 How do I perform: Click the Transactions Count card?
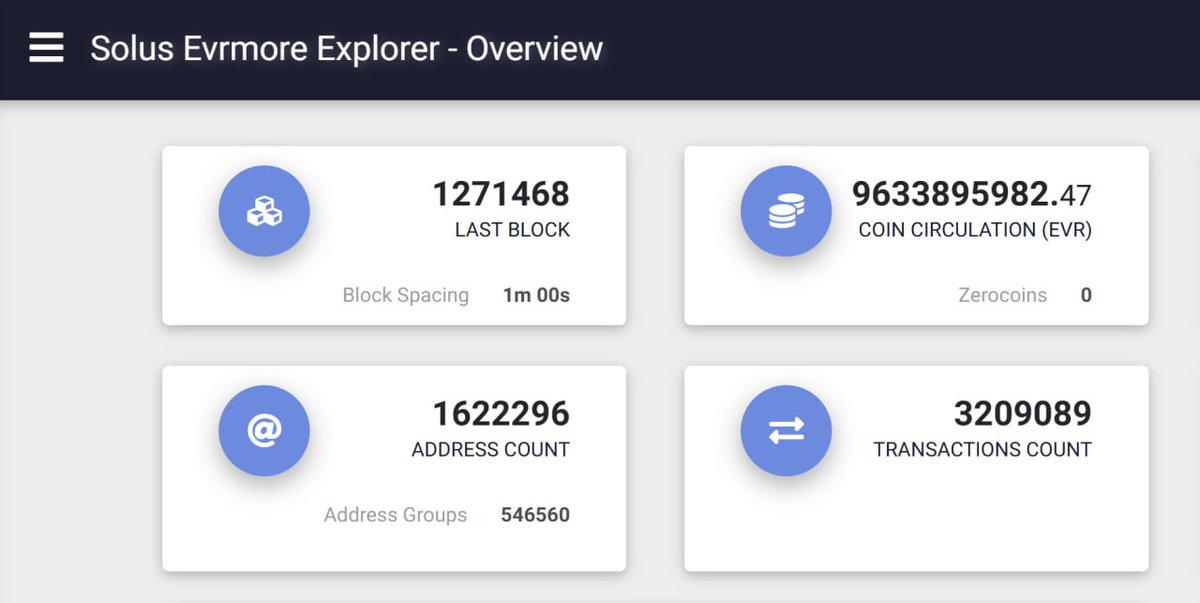(x=915, y=467)
